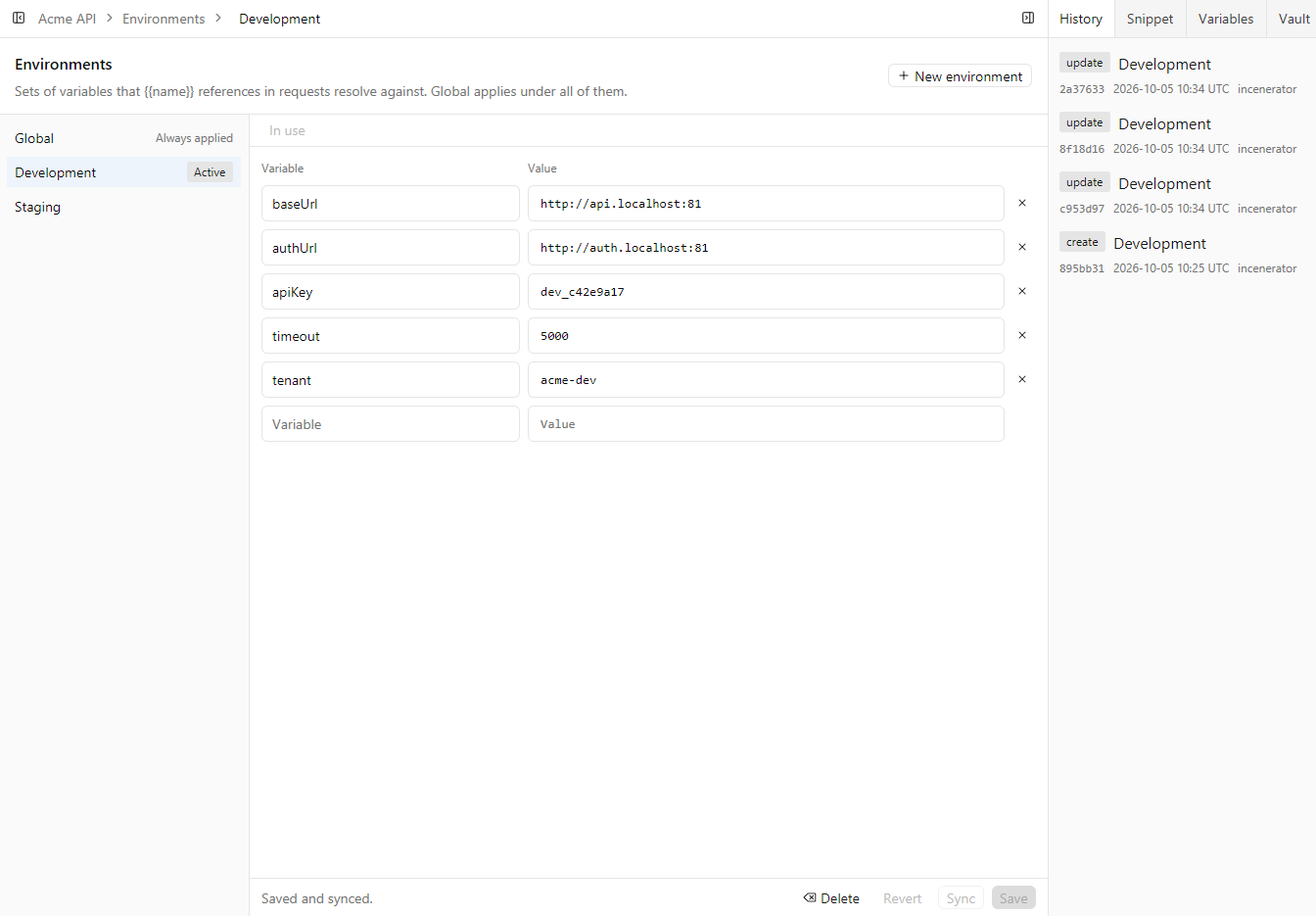
Task: Open history entry 8f18d16
Action: coord(1182,135)
